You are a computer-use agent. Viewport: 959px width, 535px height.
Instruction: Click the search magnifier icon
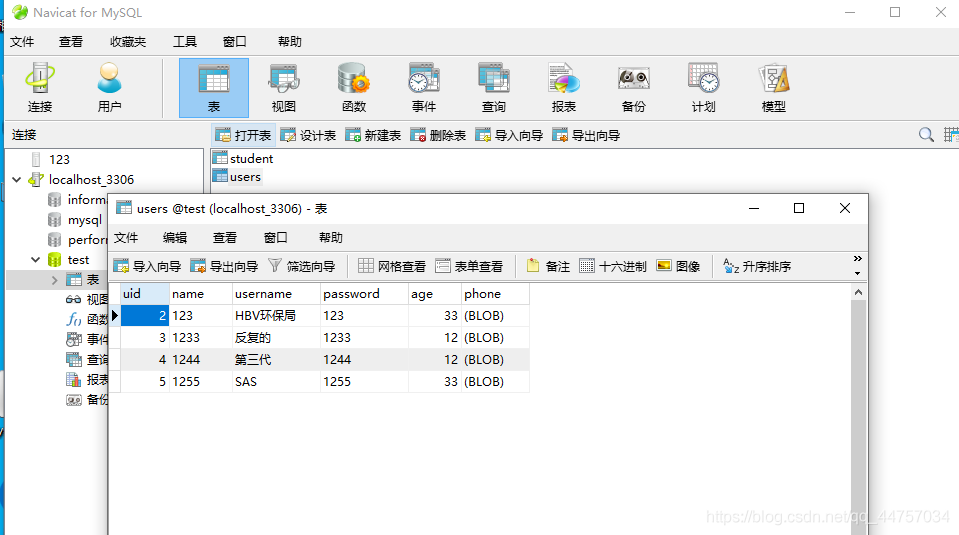point(926,135)
